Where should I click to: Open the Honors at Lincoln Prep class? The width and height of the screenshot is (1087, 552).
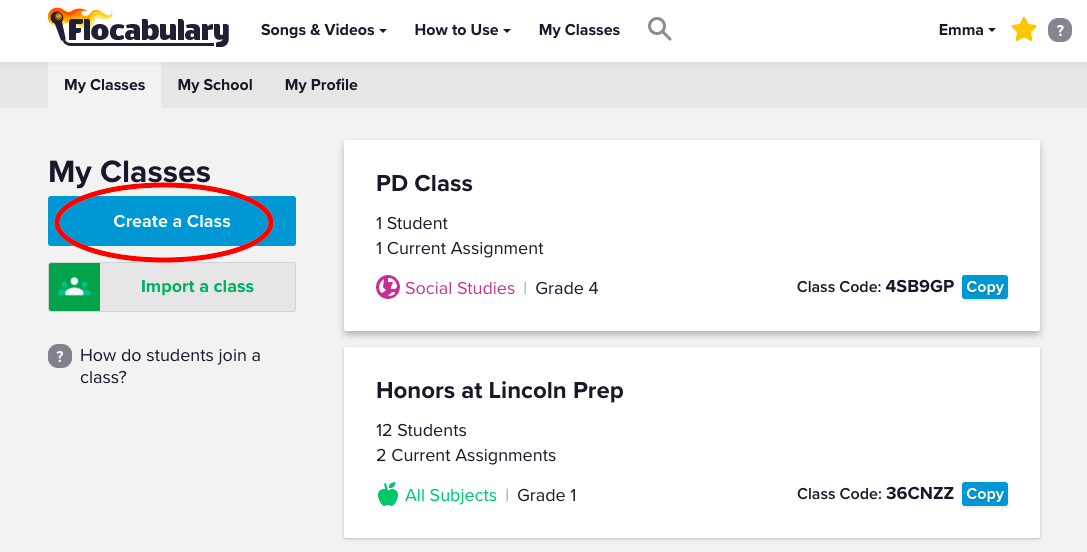point(499,390)
